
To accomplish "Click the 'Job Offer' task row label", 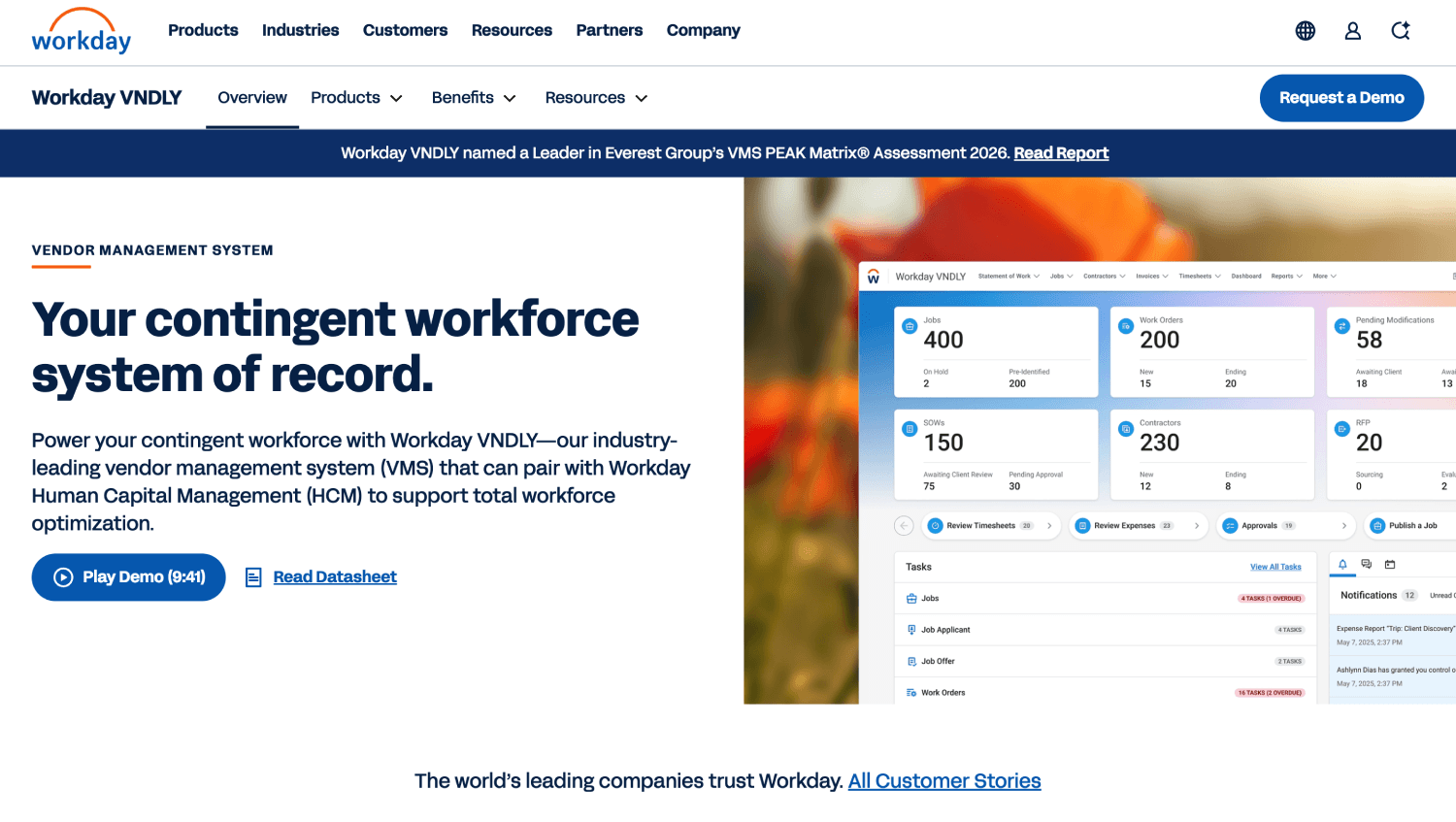I will tap(938, 662).
